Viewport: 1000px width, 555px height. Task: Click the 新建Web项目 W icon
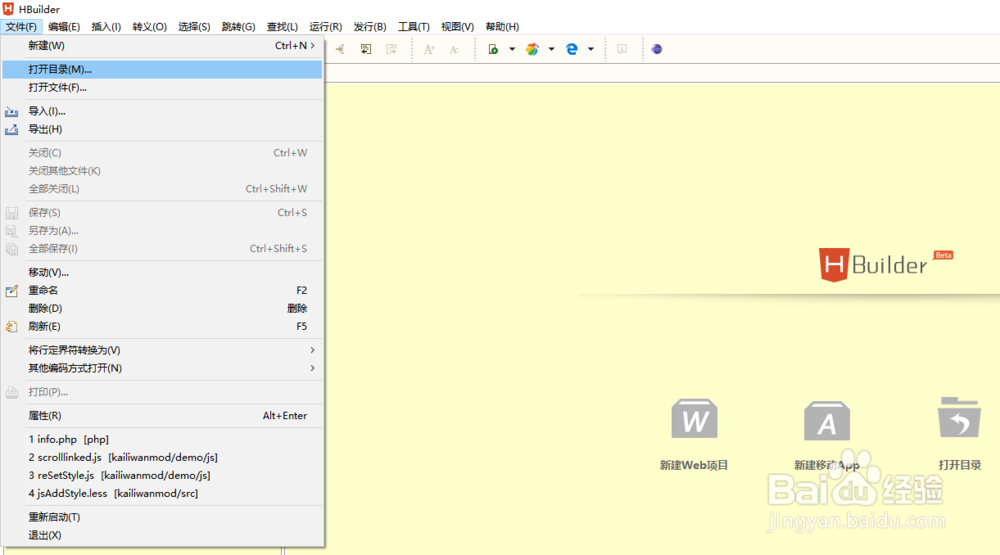click(695, 419)
